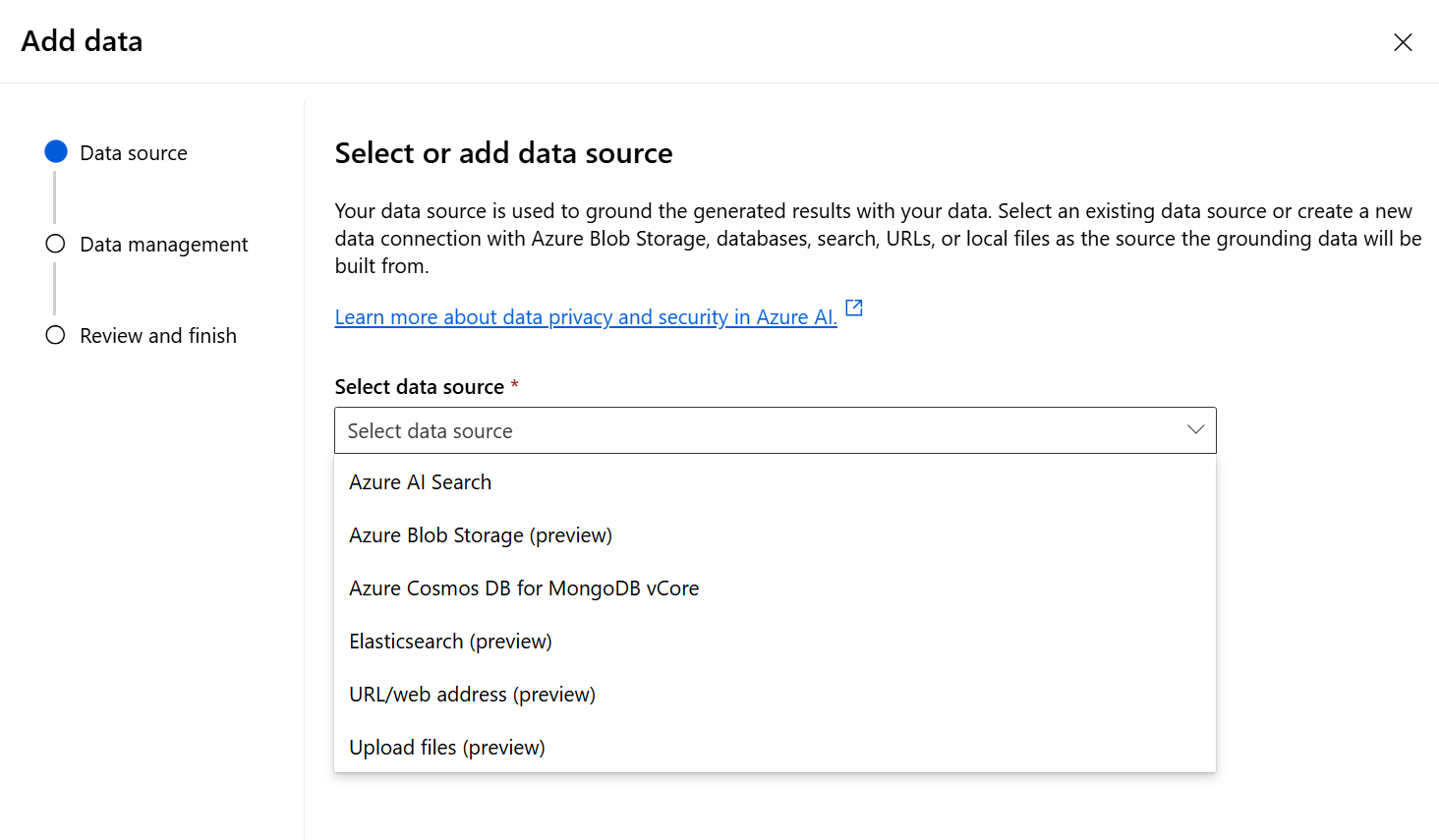
Task: Open external link icon beside privacy link
Action: (854, 308)
